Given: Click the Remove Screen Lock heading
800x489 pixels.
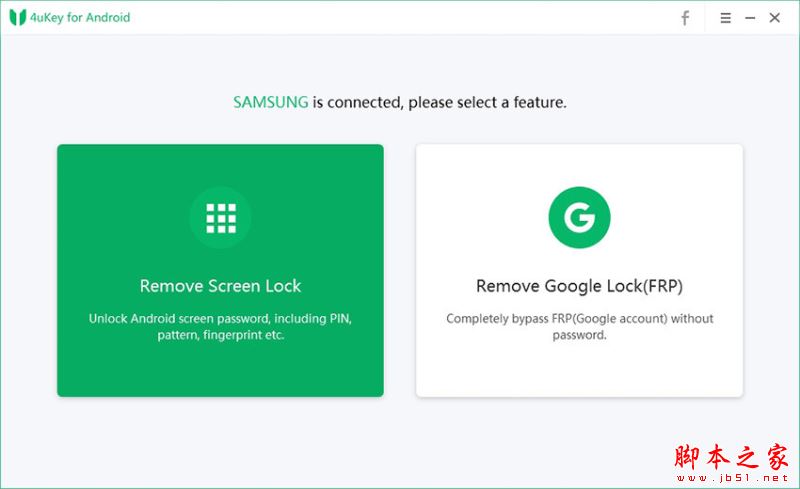Looking at the screenshot, I should pos(220,286).
